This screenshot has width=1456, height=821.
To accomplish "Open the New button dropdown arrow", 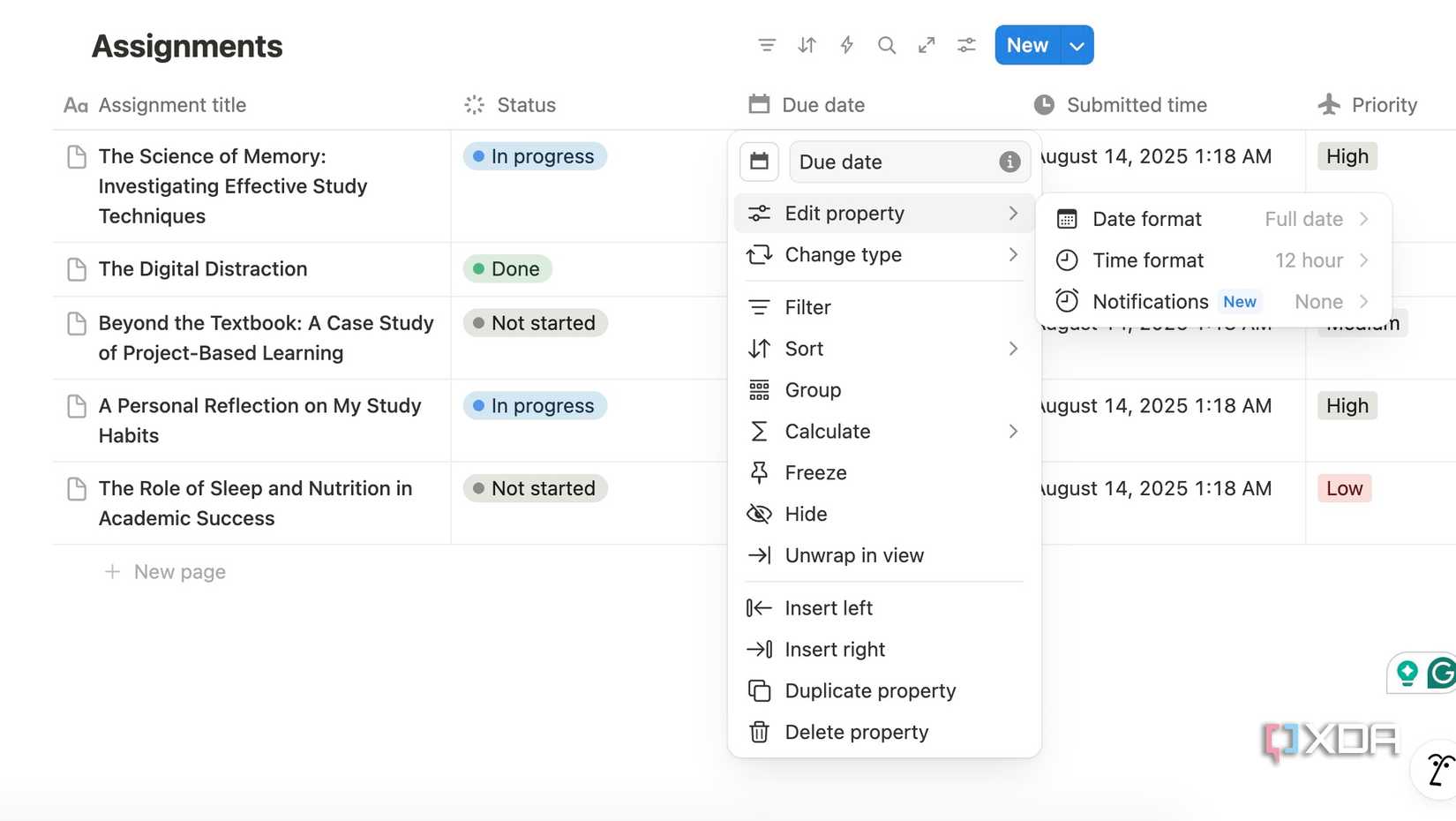I will [x=1077, y=46].
